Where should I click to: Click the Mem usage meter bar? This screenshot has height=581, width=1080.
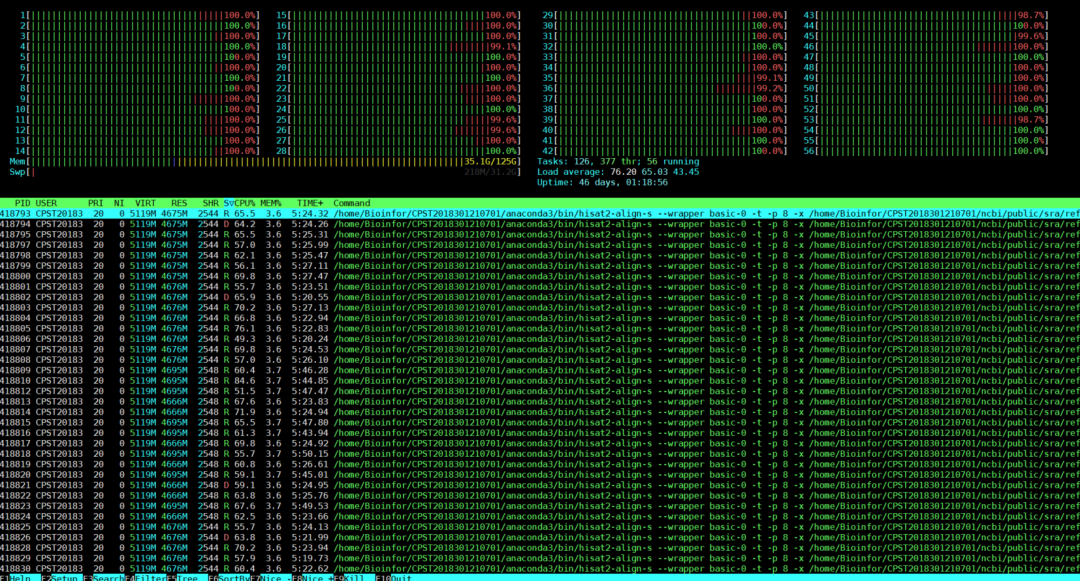coord(265,162)
